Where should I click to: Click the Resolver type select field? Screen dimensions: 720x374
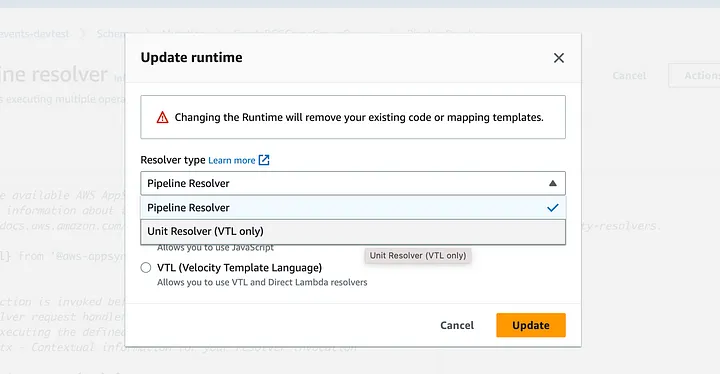[x=353, y=183]
